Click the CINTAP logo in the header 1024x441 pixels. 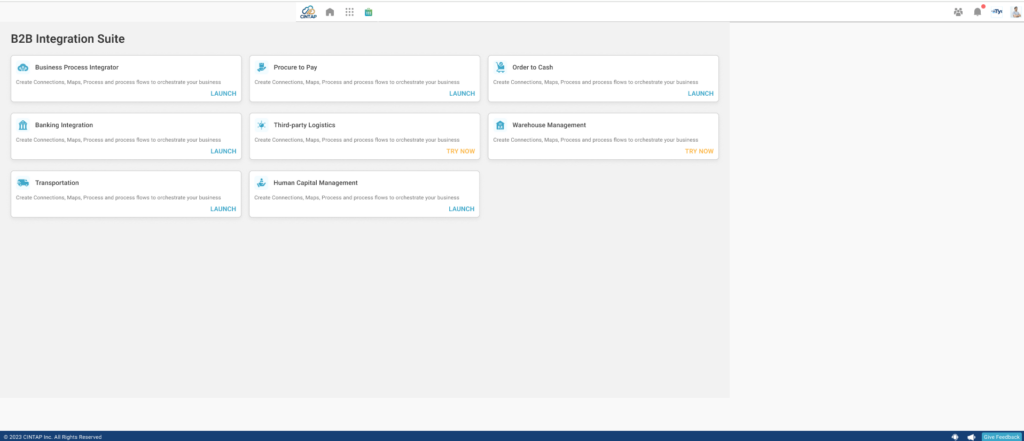(x=308, y=12)
